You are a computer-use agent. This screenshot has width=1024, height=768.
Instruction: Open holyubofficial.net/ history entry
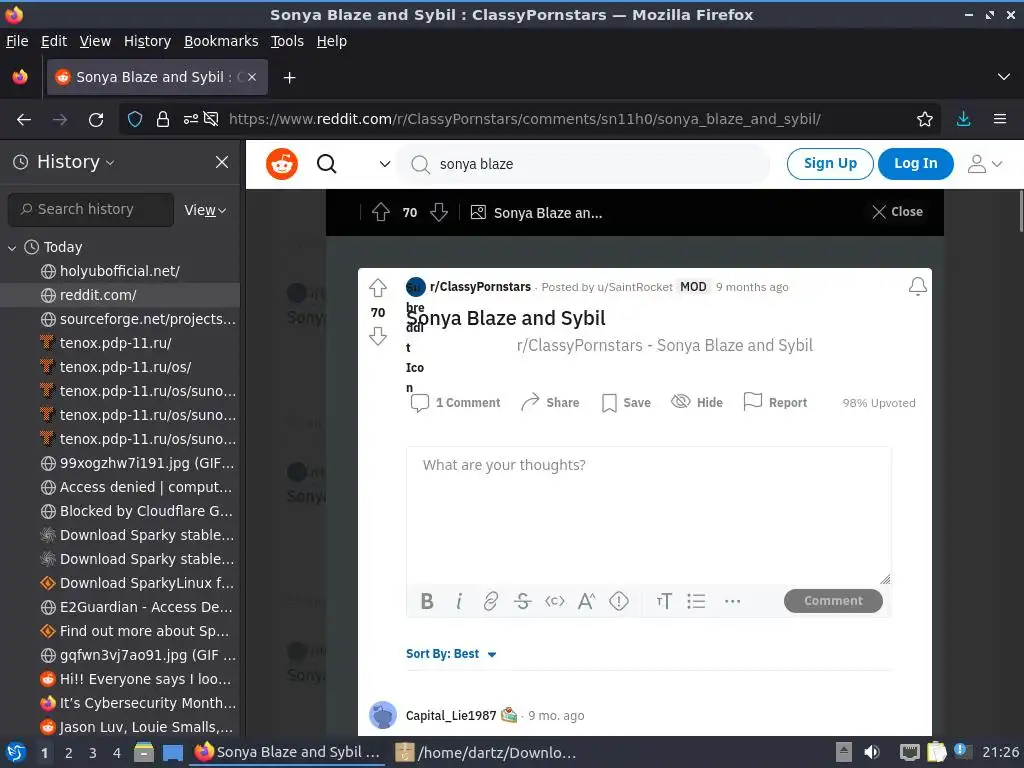click(x=120, y=271)
